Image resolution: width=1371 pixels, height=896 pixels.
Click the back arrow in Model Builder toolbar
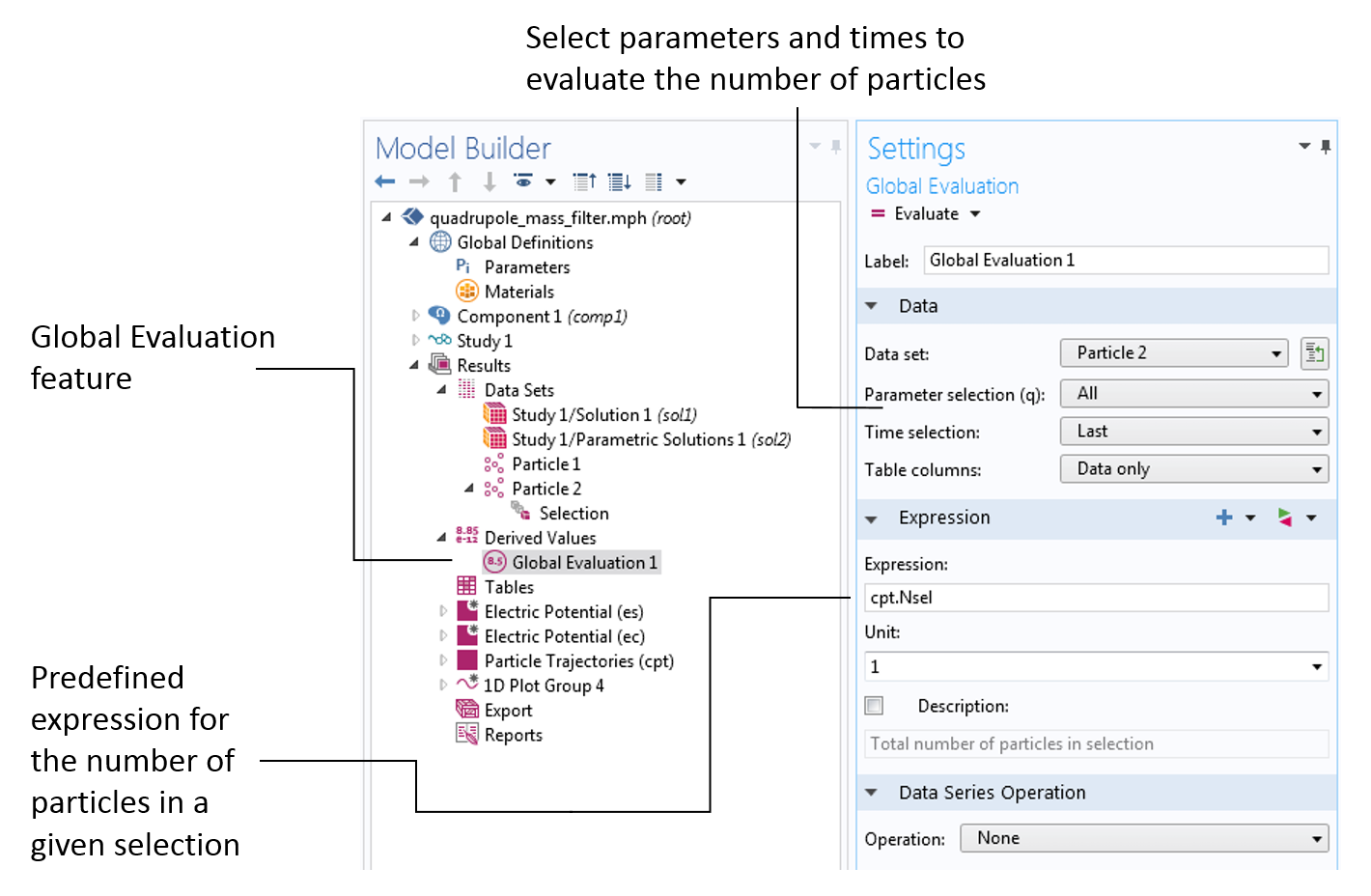(385, 182)
